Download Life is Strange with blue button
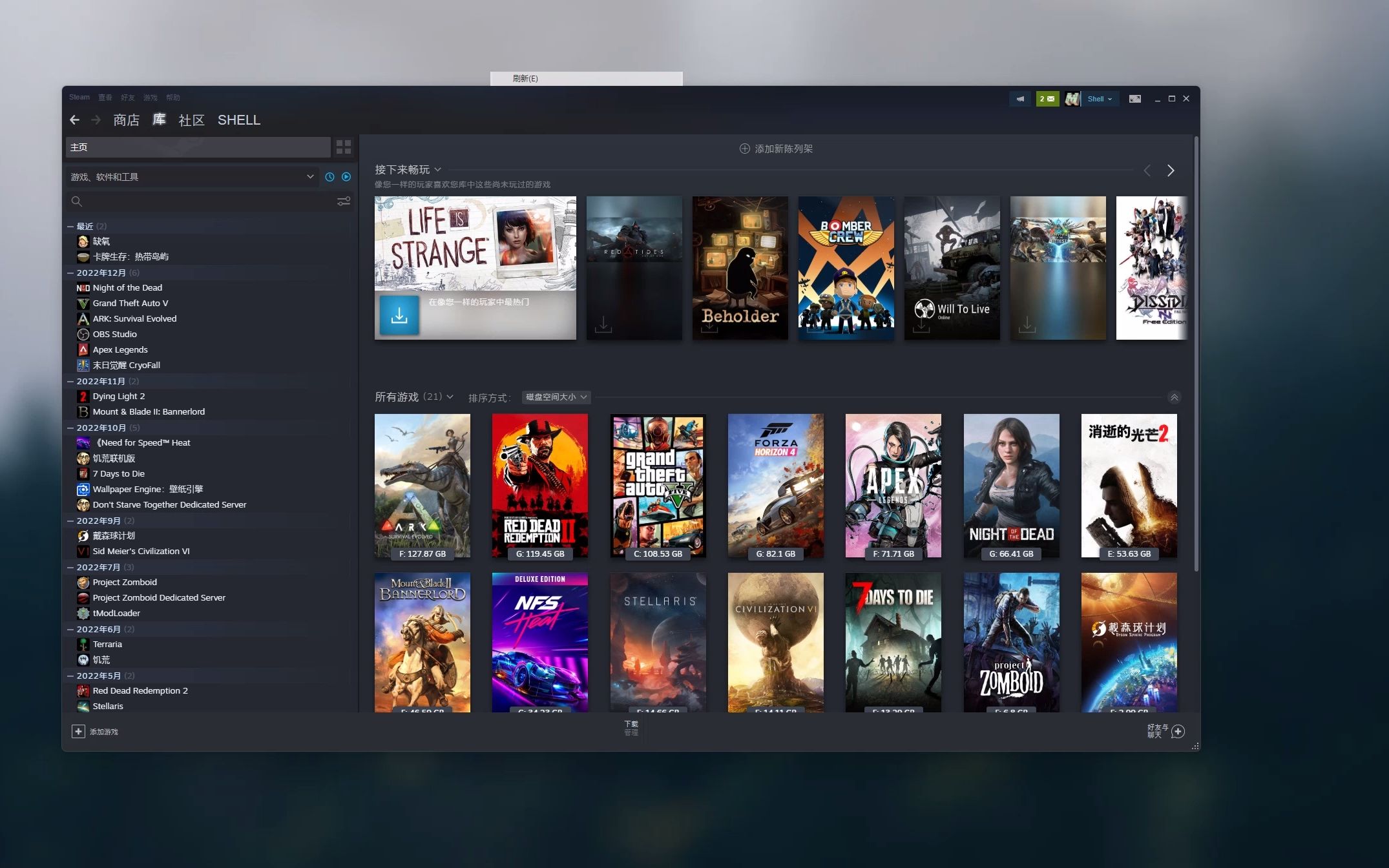 (399, 315)
